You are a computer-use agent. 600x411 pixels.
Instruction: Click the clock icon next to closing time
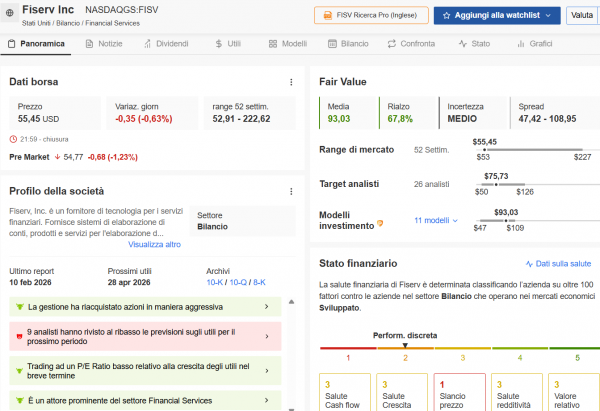13,139
